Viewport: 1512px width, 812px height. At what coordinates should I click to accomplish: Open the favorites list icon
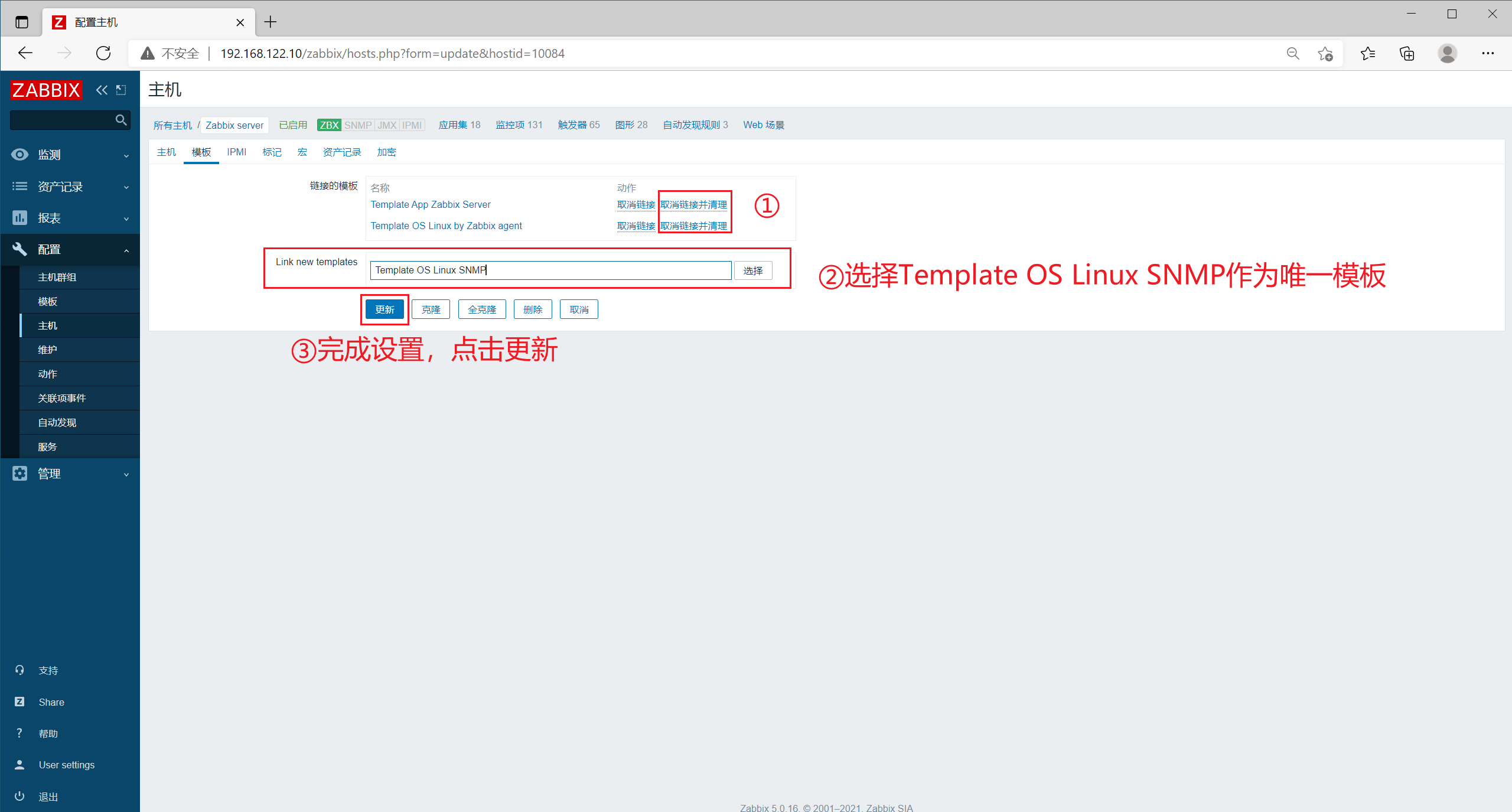[x=1368, y=54]
